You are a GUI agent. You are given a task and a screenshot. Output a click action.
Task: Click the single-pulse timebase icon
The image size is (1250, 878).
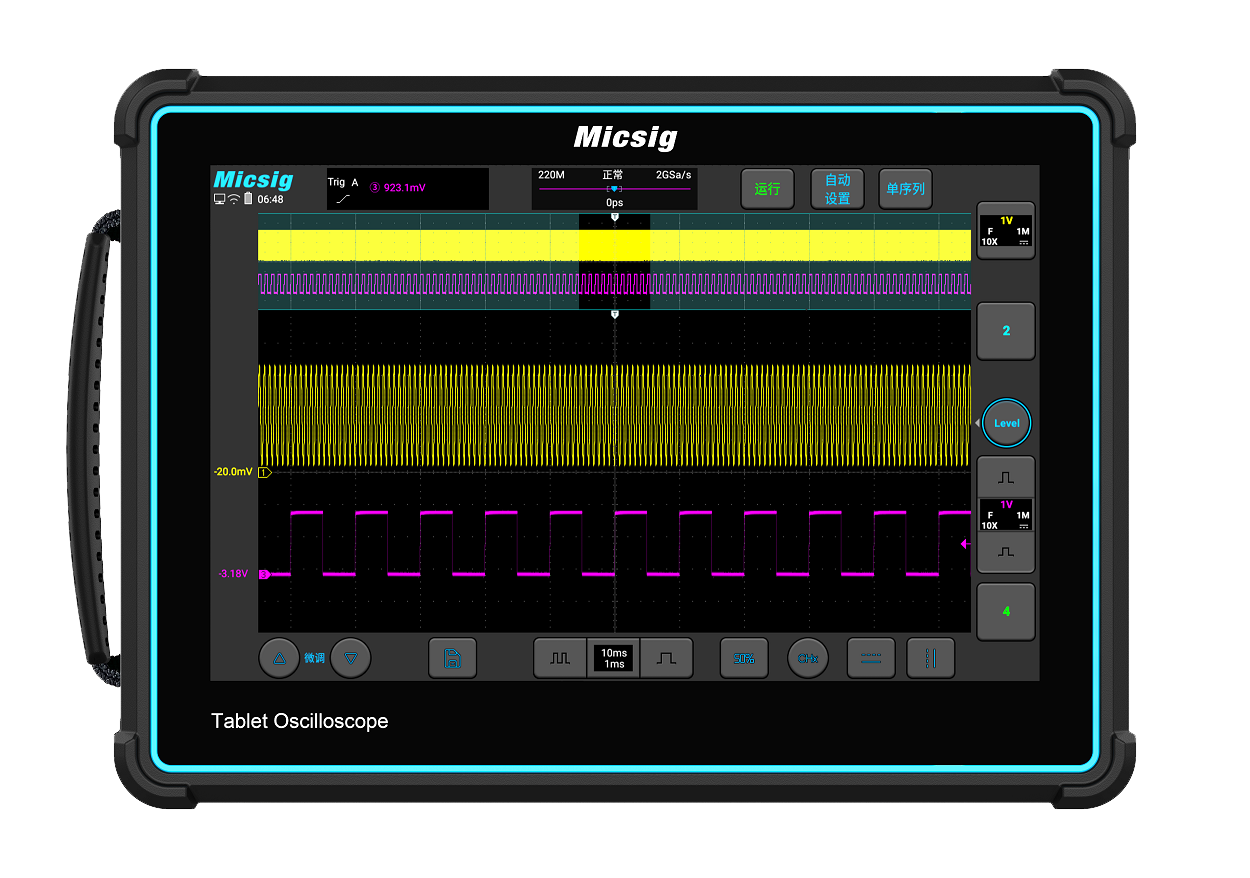pyautogui.click(x=666, y=658)
